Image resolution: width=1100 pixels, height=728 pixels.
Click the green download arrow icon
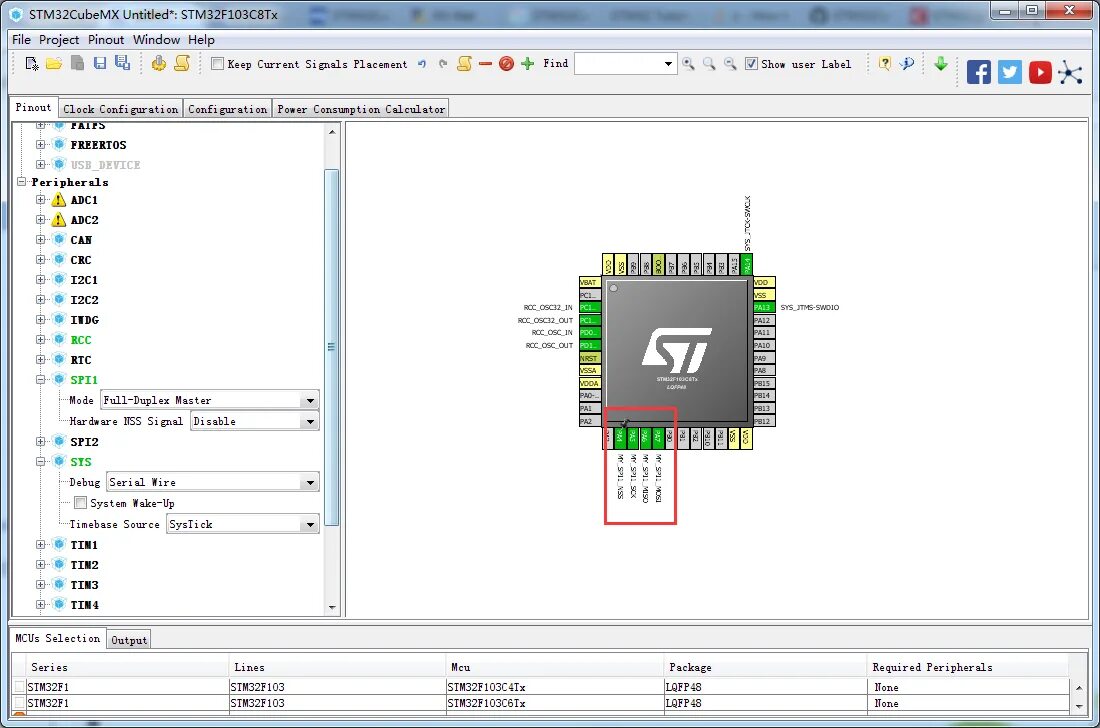(x=941, y=64)
